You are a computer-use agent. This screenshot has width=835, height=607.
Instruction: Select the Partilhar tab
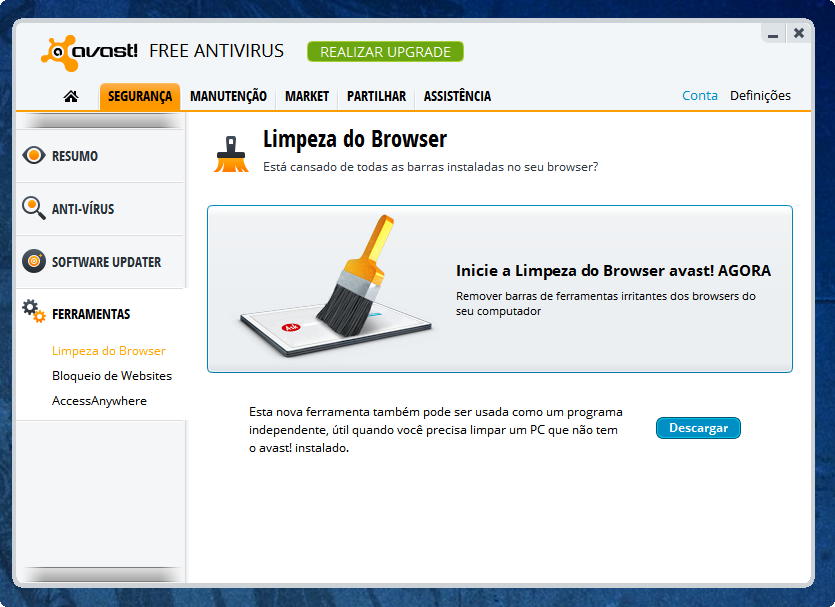pos(376,96)
